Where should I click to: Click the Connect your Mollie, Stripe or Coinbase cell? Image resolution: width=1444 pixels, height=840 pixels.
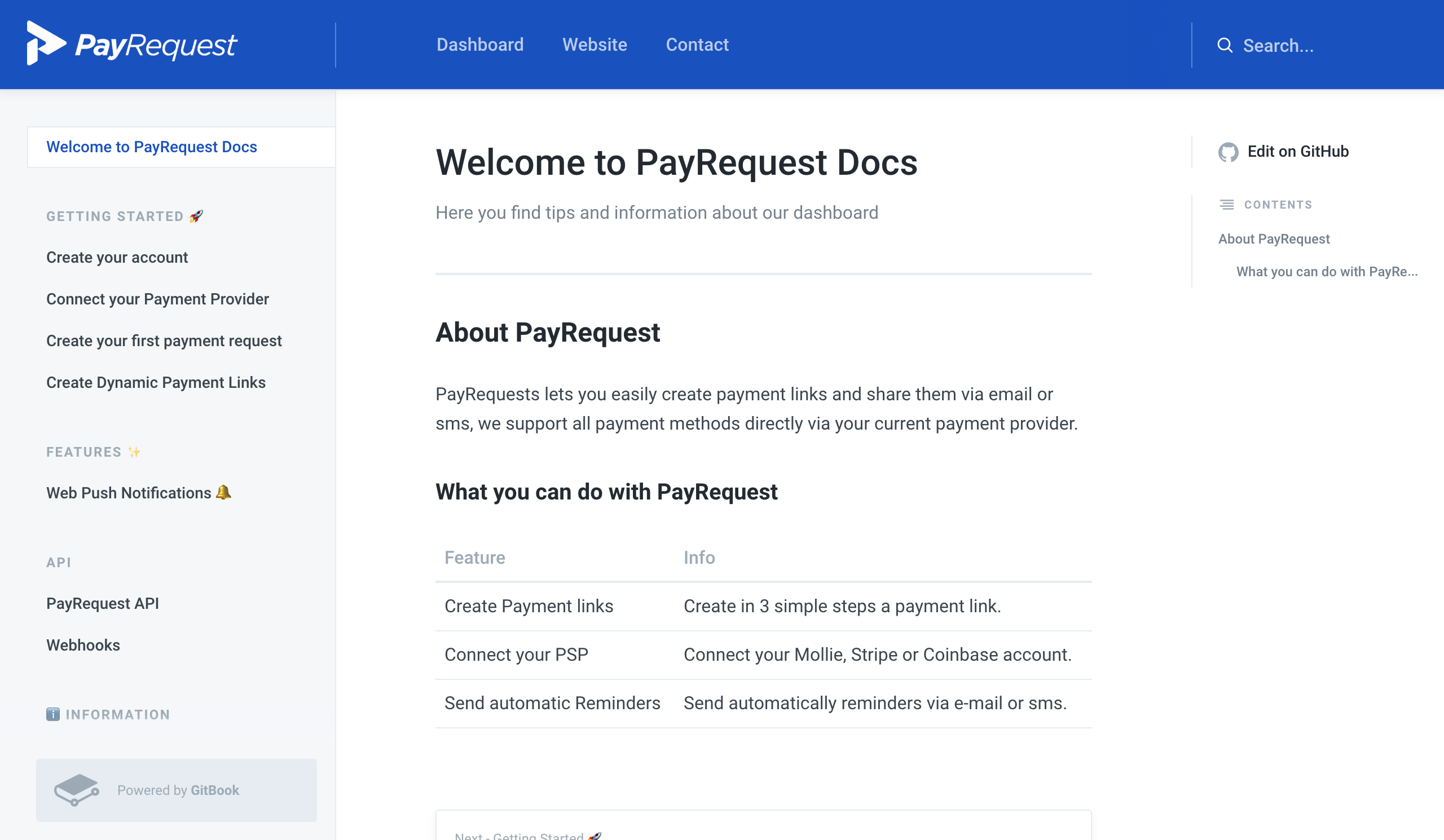coord(877,655)
